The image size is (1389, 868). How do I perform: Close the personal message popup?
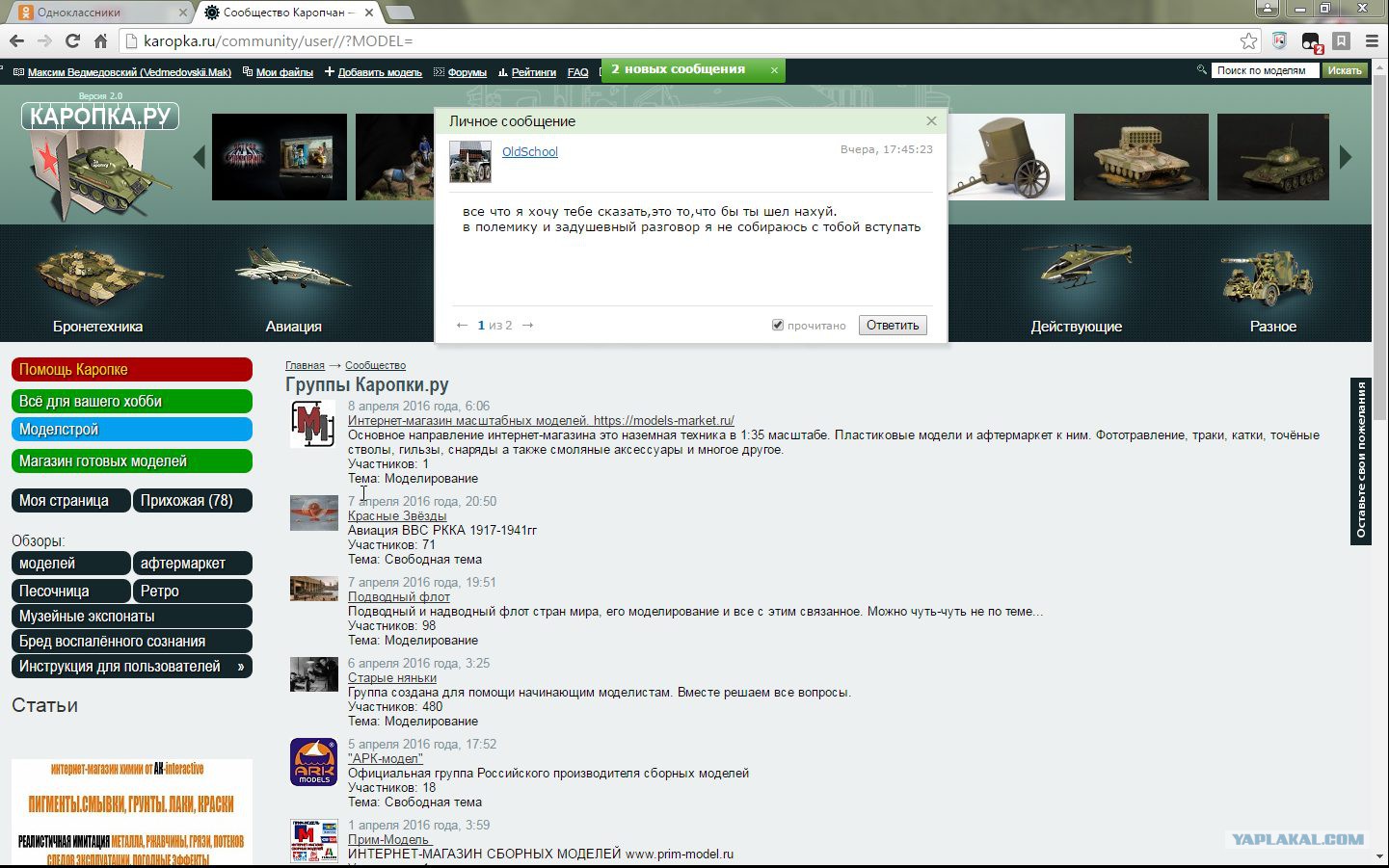[x=931, y=120]
